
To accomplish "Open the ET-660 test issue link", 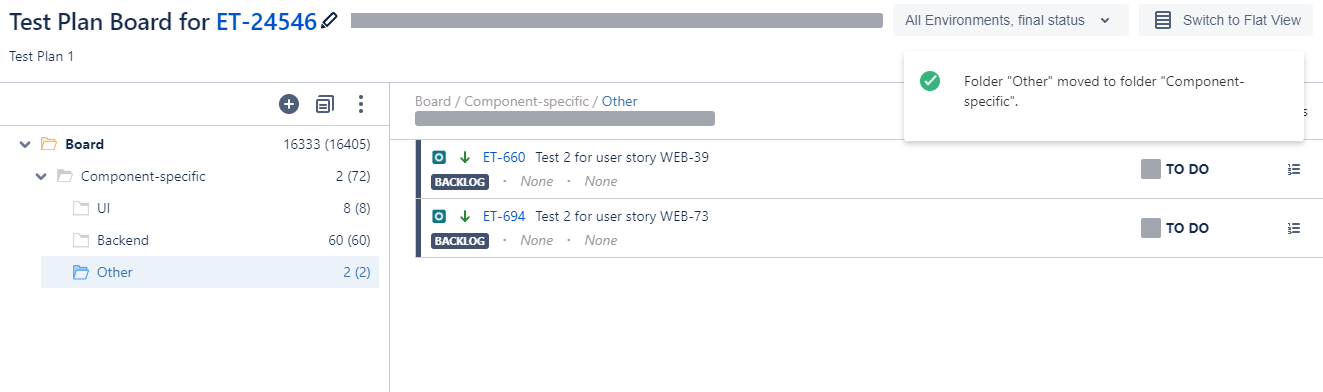I will pyautogui.click(x=504, y=157).
